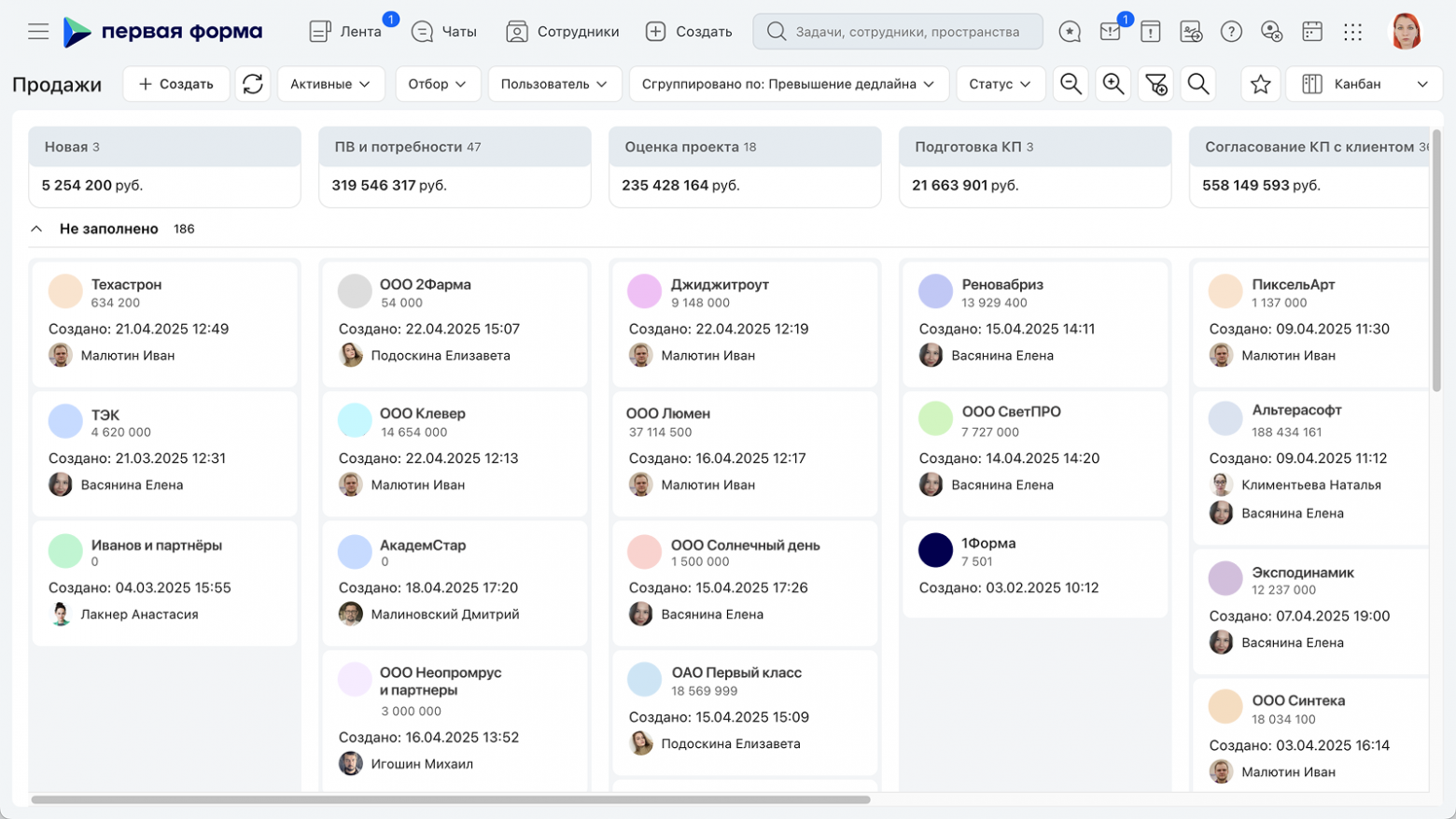
Task: Click the Создать button in the Продажи toolbar
Action: click(175, 84)
